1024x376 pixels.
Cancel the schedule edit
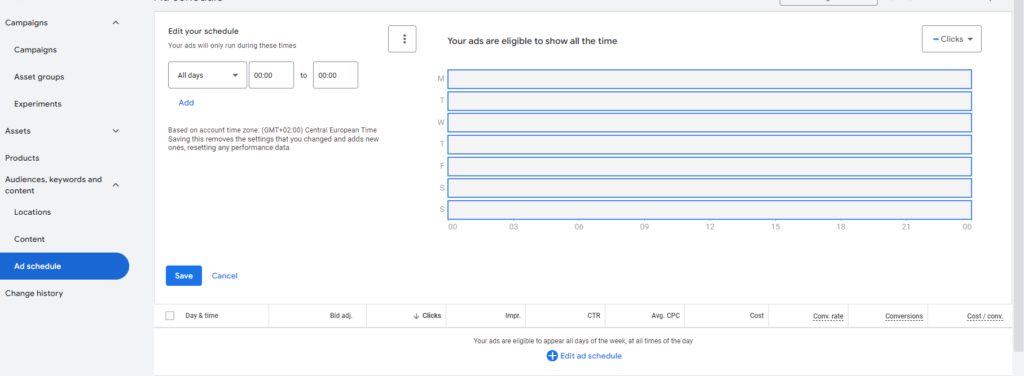click(x=225, y=275)
